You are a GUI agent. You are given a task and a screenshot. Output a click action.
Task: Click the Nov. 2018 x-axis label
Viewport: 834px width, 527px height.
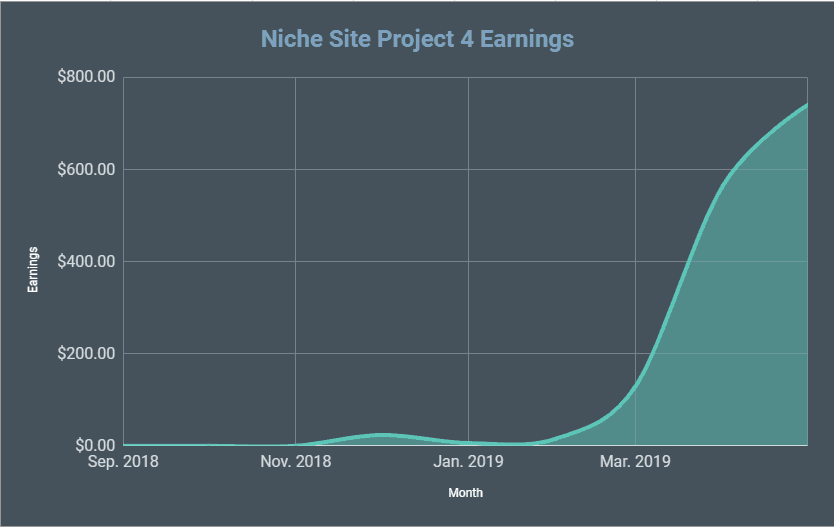click(296, 461)
